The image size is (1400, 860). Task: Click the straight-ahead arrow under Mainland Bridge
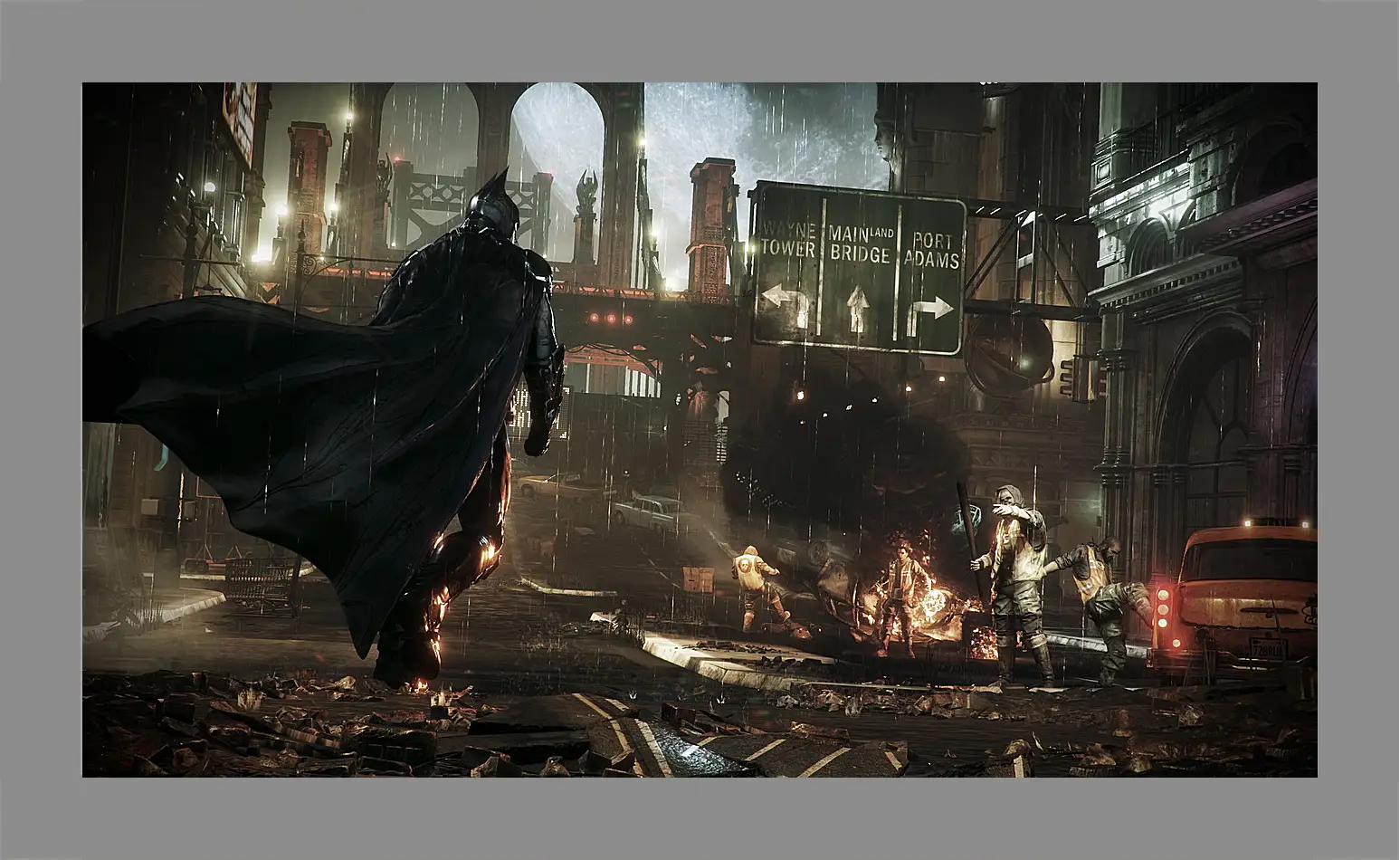[x=857, y=309]
